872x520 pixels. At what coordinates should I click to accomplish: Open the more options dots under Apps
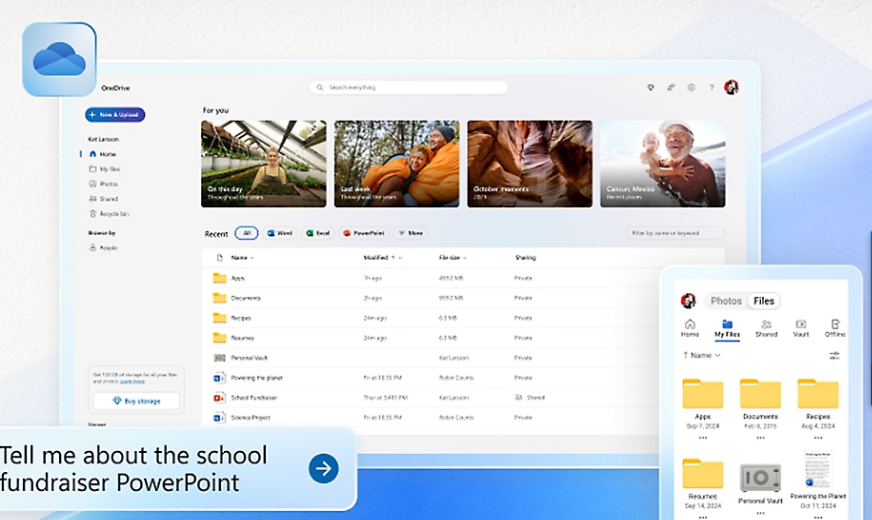click(x=703, y=438)
